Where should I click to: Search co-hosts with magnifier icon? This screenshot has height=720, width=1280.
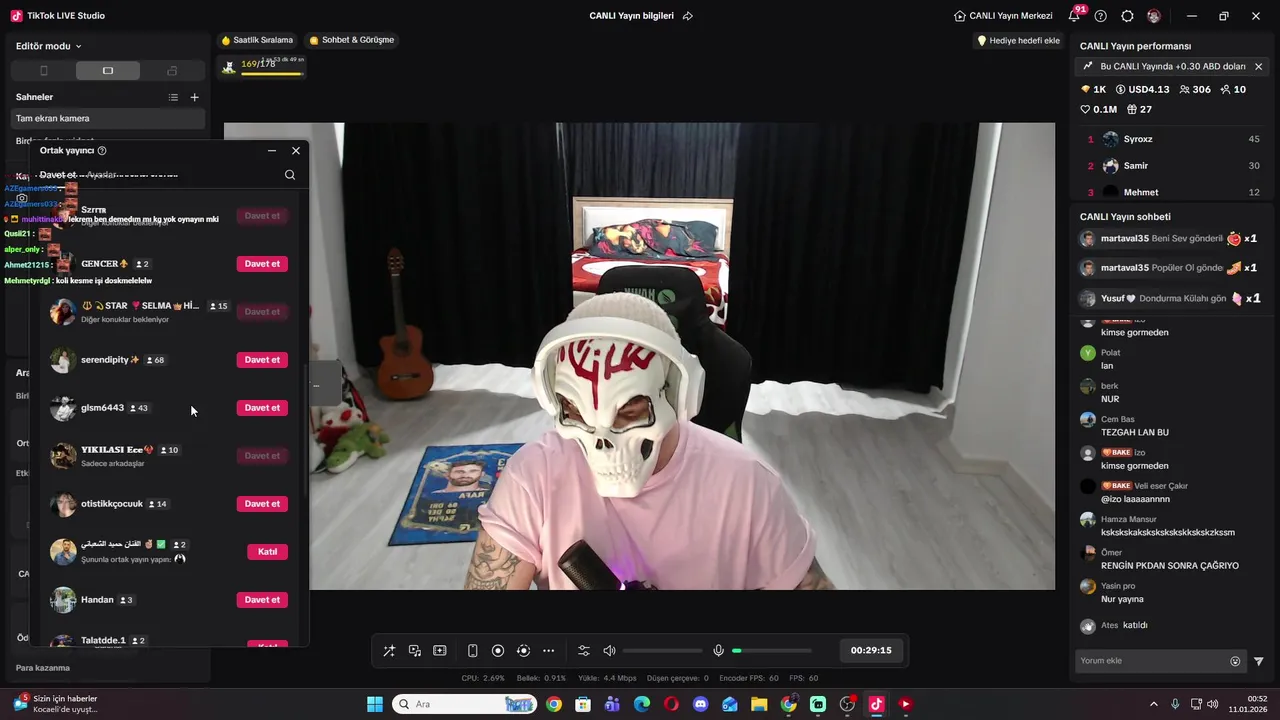point(290,175)
